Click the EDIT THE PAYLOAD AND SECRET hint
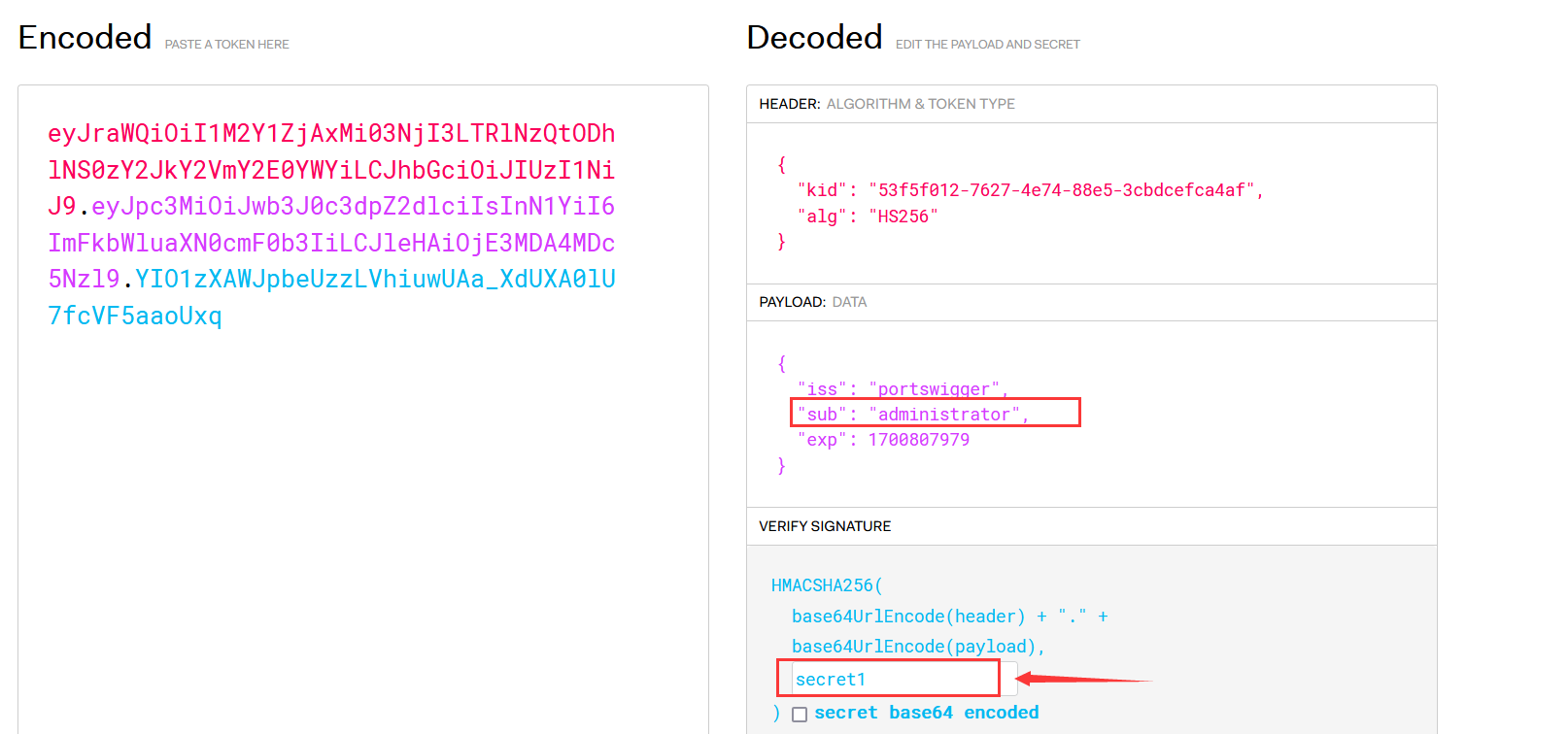This screenshot has width=1568, height=734. pos(988,45)
